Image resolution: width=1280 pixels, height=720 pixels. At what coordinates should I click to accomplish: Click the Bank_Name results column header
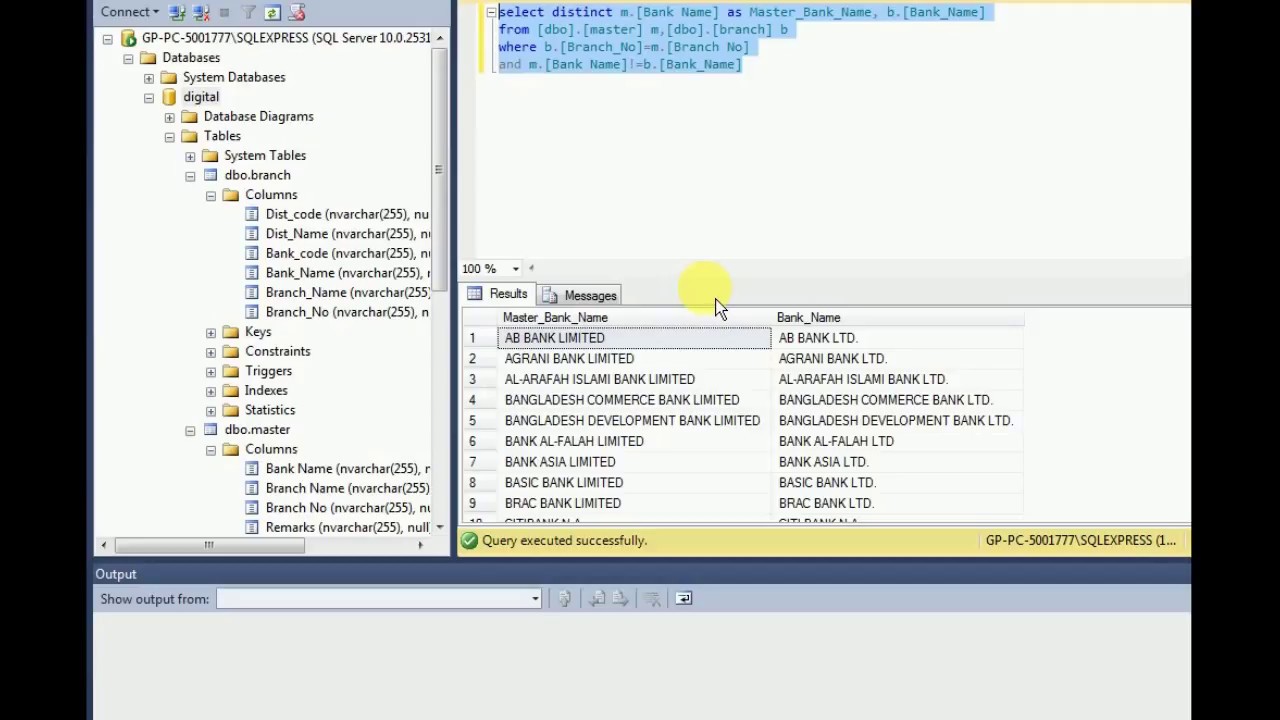897,318
